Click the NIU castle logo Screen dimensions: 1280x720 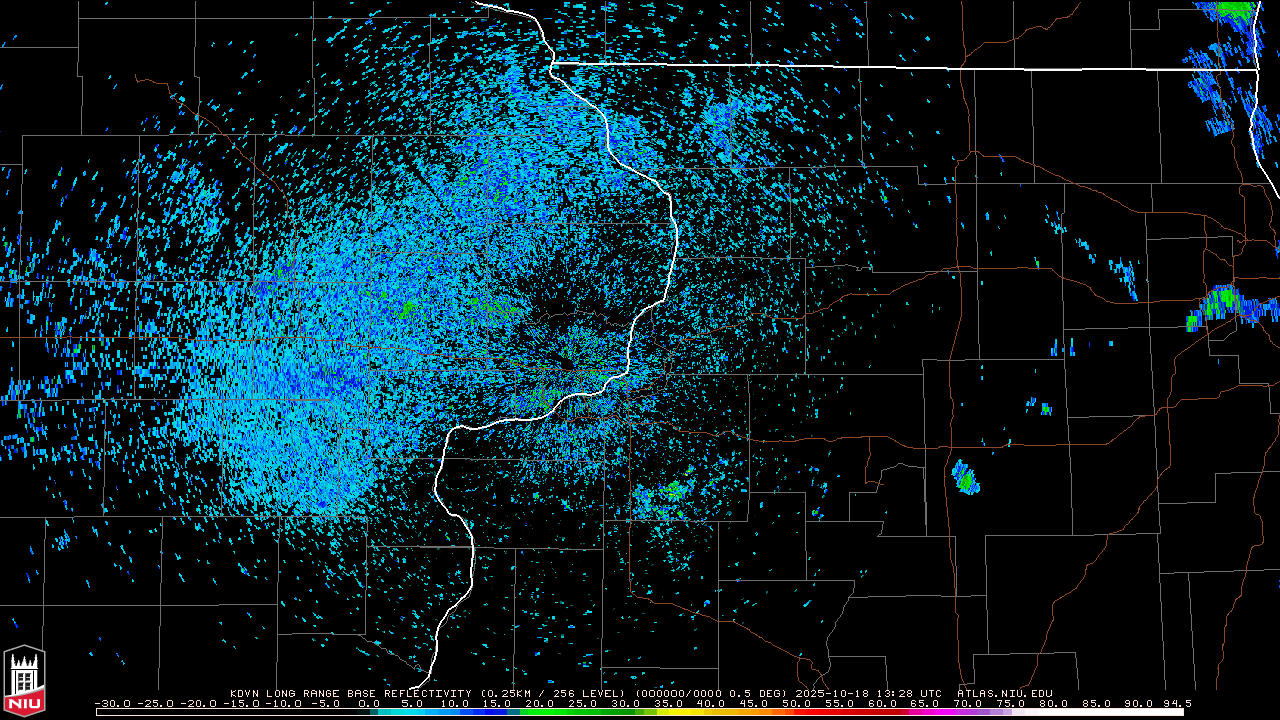(x=24, y=682)
